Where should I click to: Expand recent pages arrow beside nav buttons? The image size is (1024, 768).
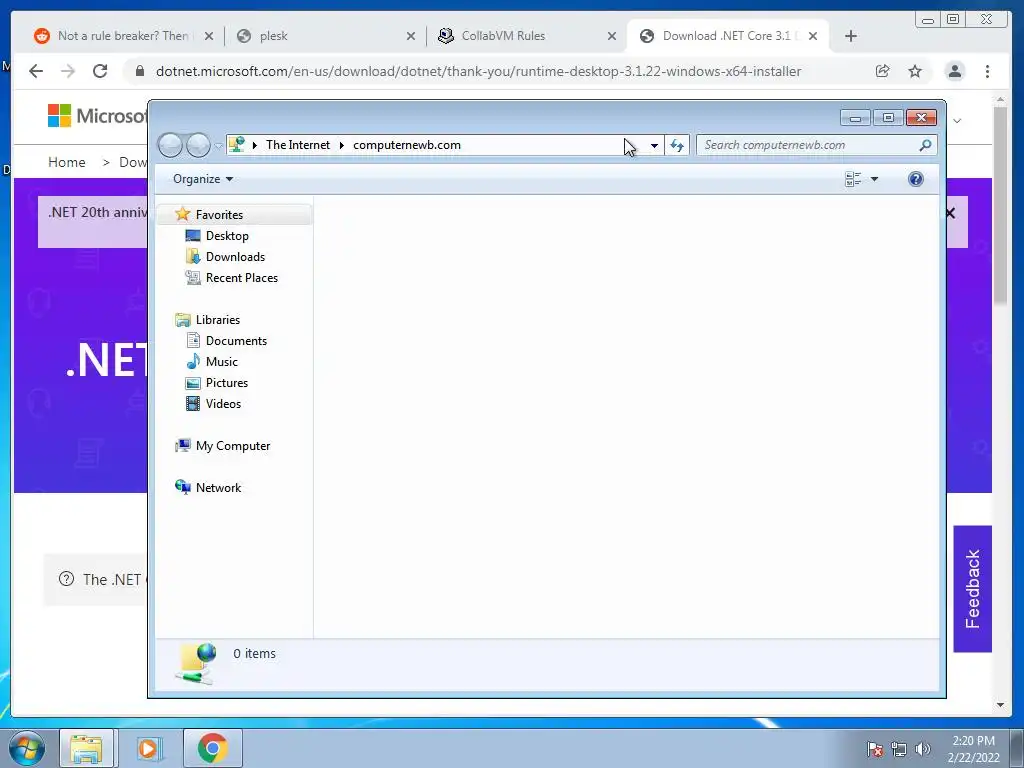point(218,146)
